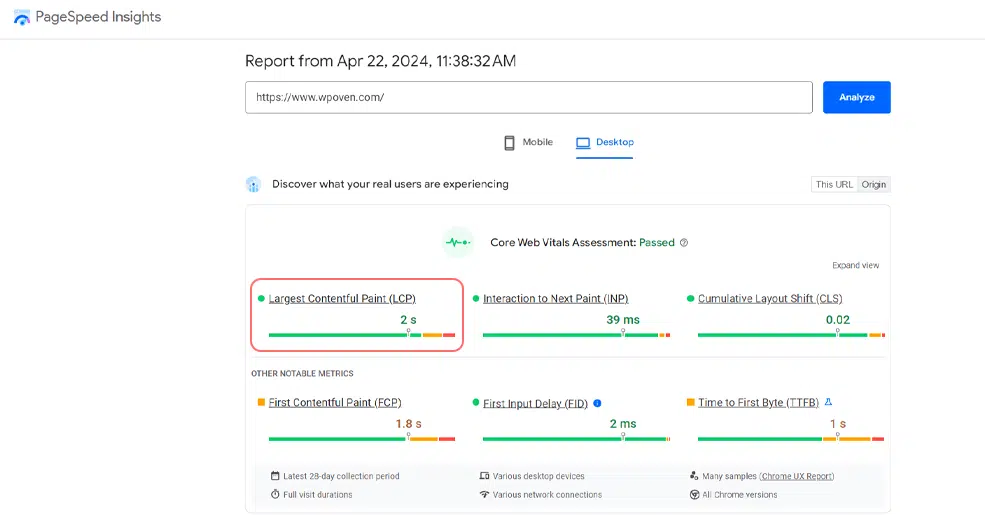This screenshot has height=515, width=985.
Task: Click the INP value 39 ms
Action: tap(623, 320)
